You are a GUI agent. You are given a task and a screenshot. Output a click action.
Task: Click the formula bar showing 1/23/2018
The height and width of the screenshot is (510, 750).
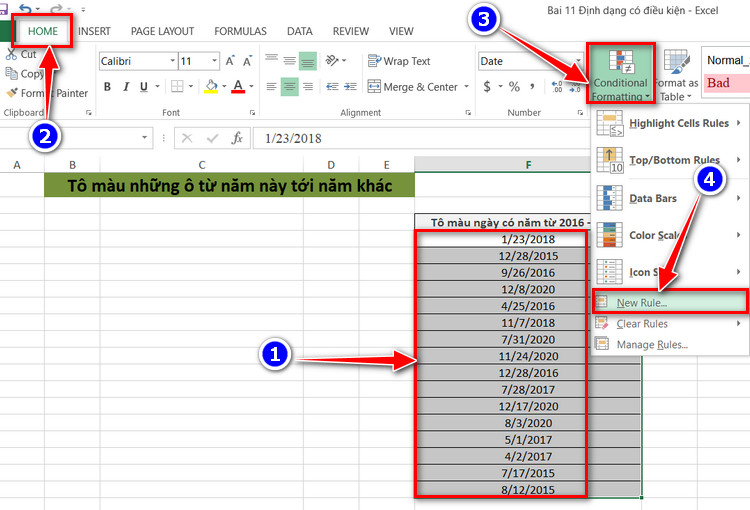(421, 138)
